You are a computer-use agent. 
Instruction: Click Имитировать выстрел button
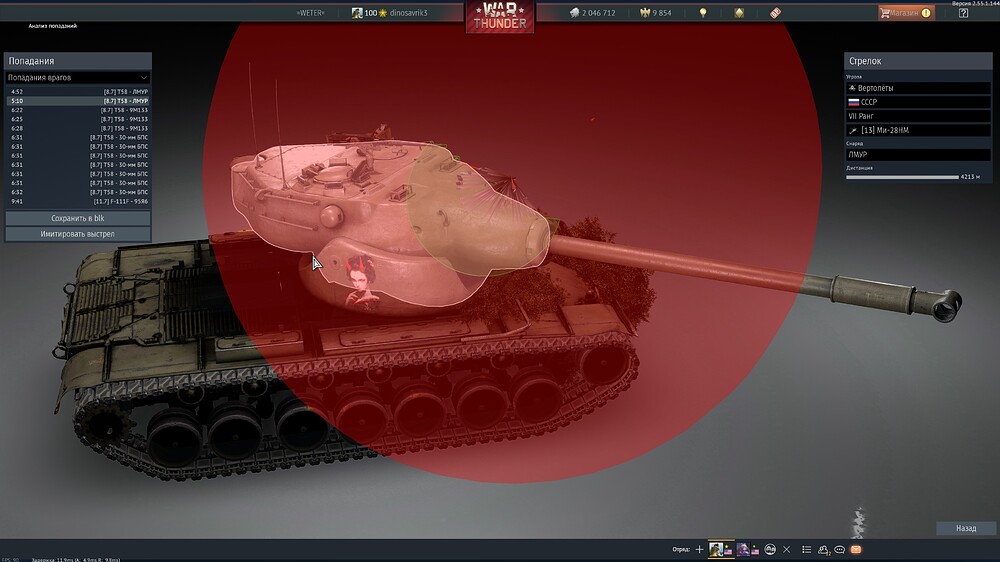78,234
